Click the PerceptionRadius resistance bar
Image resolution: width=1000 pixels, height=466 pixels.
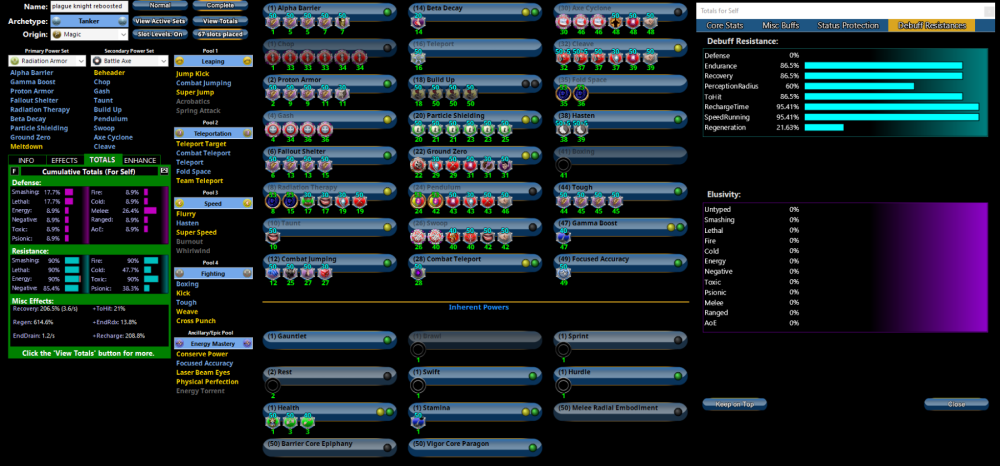pos(859,86)
